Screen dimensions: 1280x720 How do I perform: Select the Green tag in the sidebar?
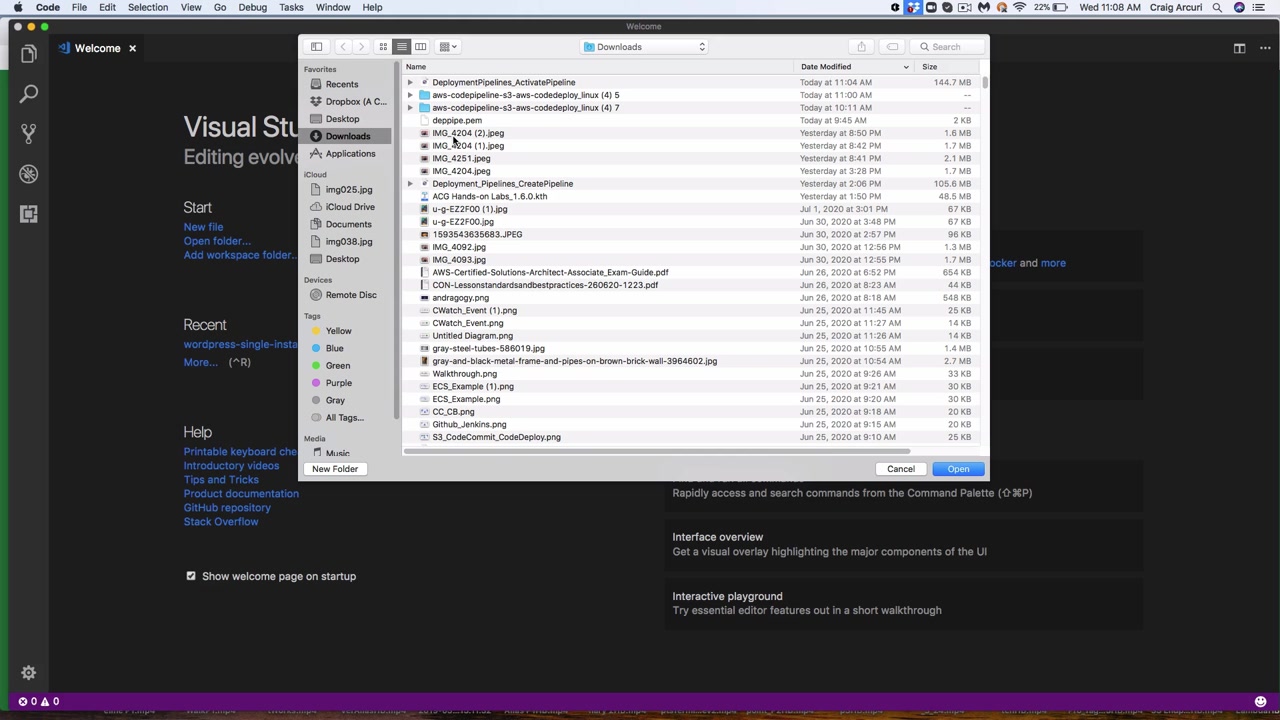tap(338, 366)
